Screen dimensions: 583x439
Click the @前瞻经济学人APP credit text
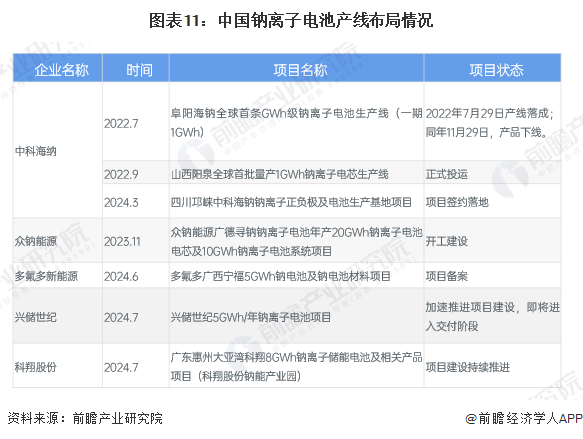[524, 419]
